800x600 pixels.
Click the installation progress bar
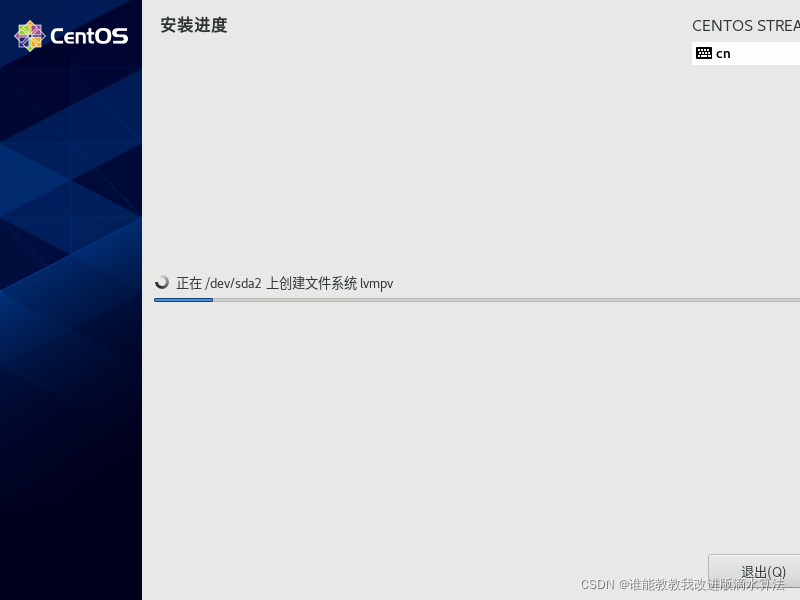pos(477,300)
